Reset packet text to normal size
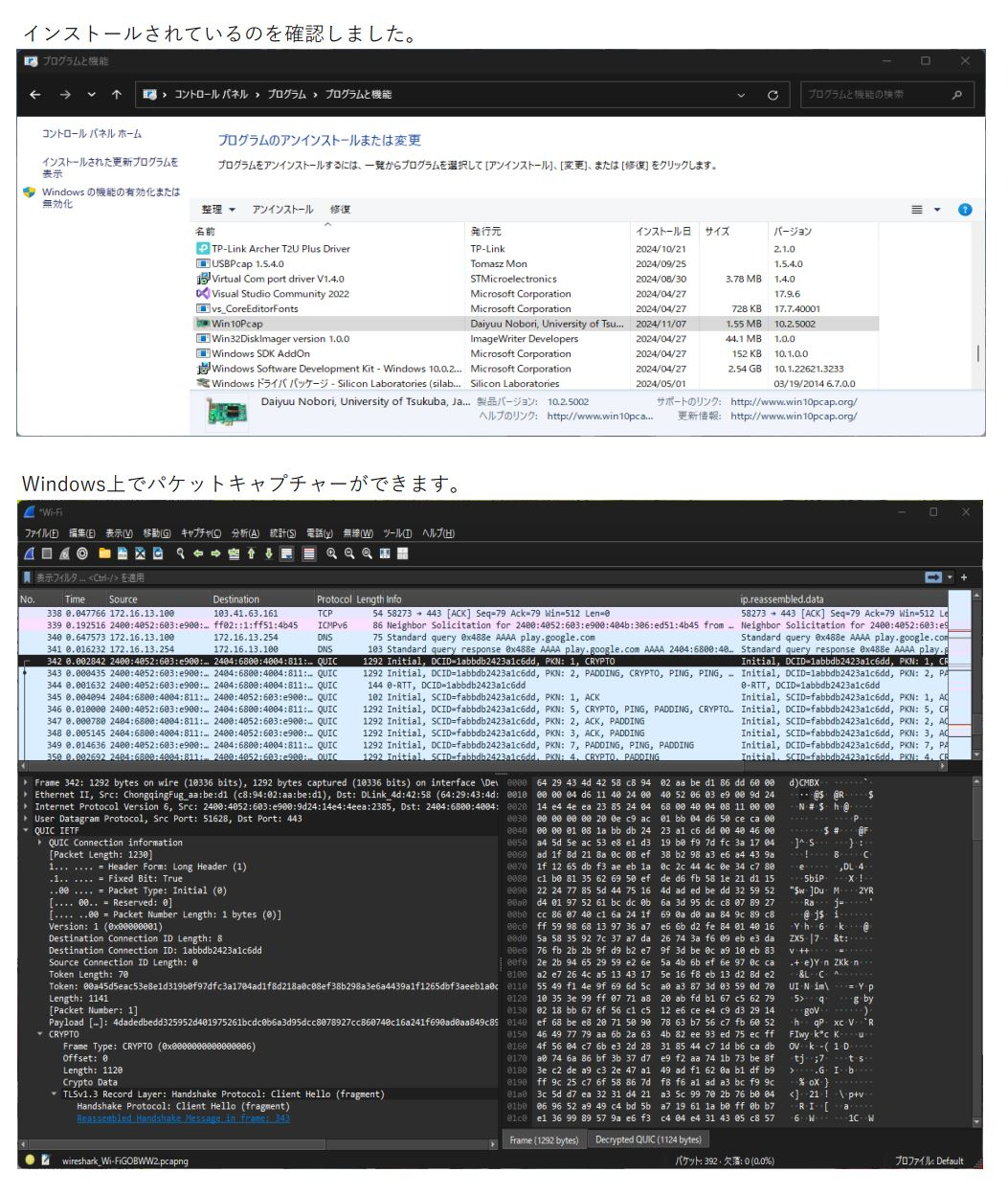The image size is (1008, 1195). 367,553
